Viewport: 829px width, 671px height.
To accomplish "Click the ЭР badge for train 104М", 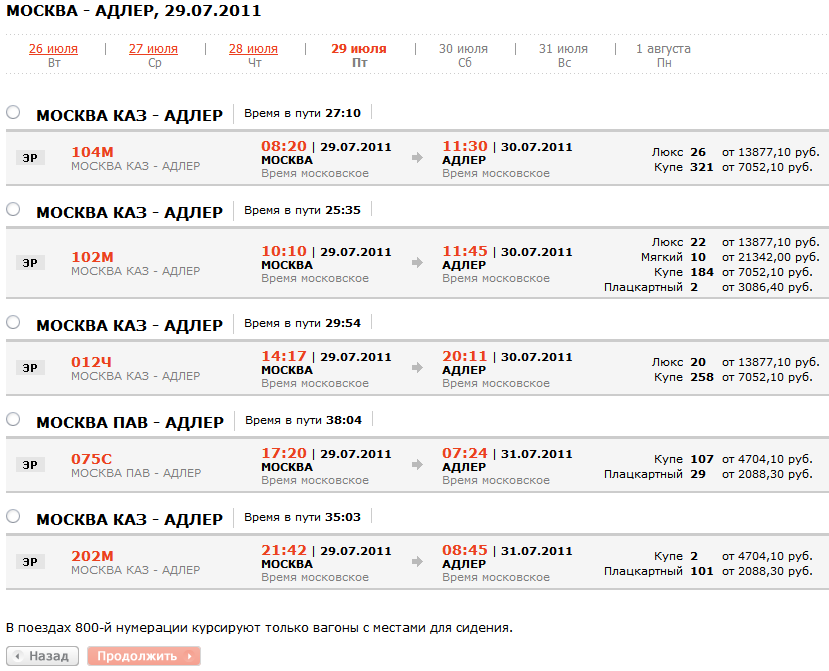I will point(30,158).
